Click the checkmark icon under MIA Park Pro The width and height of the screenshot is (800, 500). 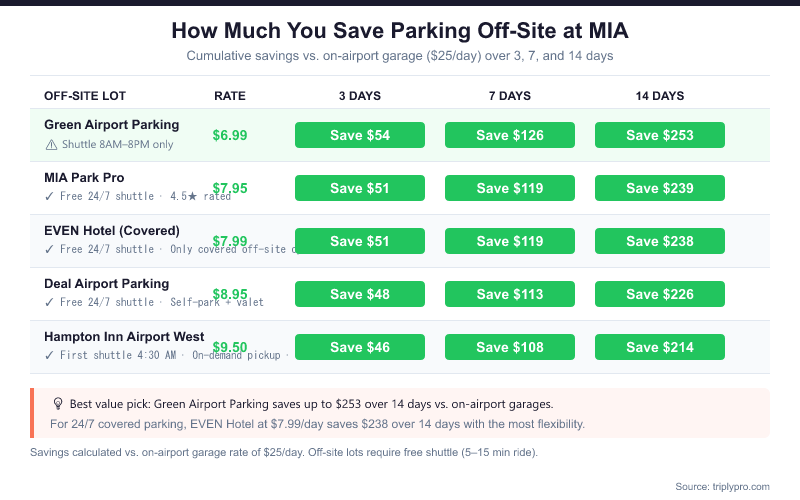pos(50,197)
